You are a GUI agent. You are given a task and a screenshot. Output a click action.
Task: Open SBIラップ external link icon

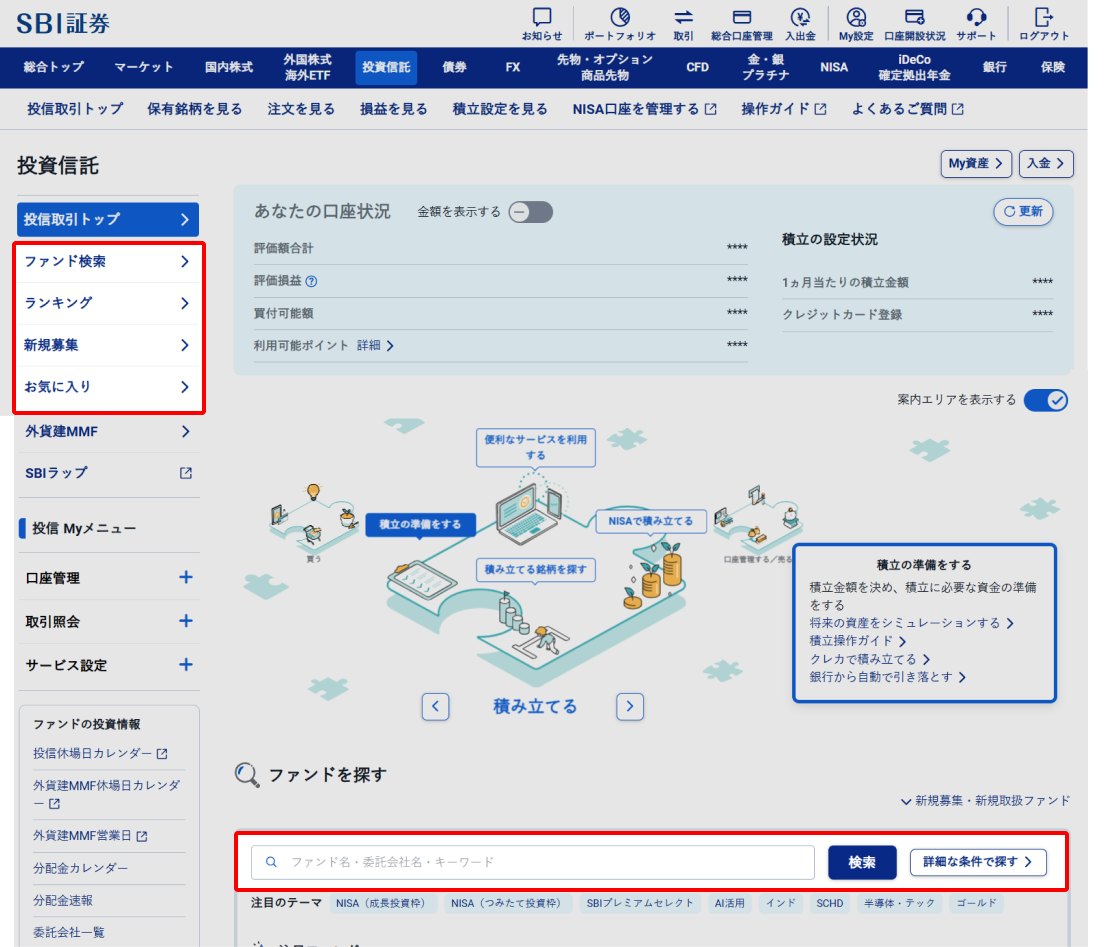coord(186,473)
